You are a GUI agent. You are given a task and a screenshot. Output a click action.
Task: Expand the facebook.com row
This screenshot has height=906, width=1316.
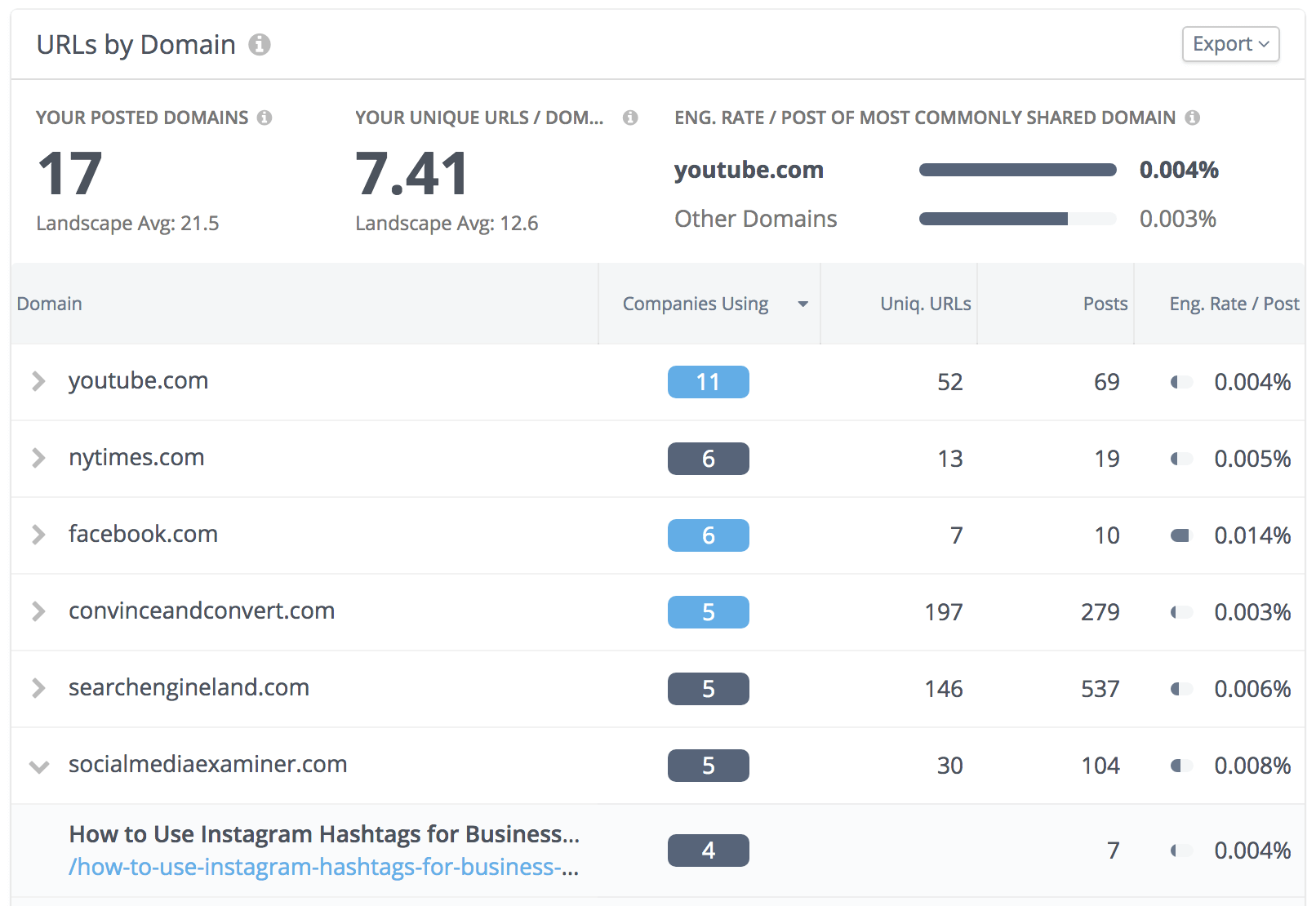tap(38, 535)
